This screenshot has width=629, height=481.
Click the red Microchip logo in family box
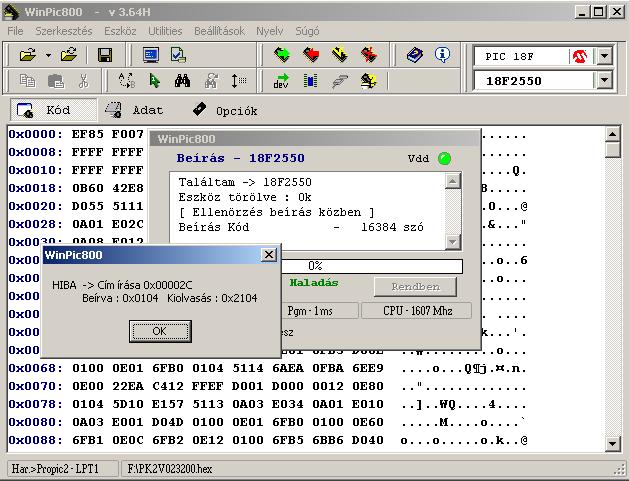coord(580,56)
